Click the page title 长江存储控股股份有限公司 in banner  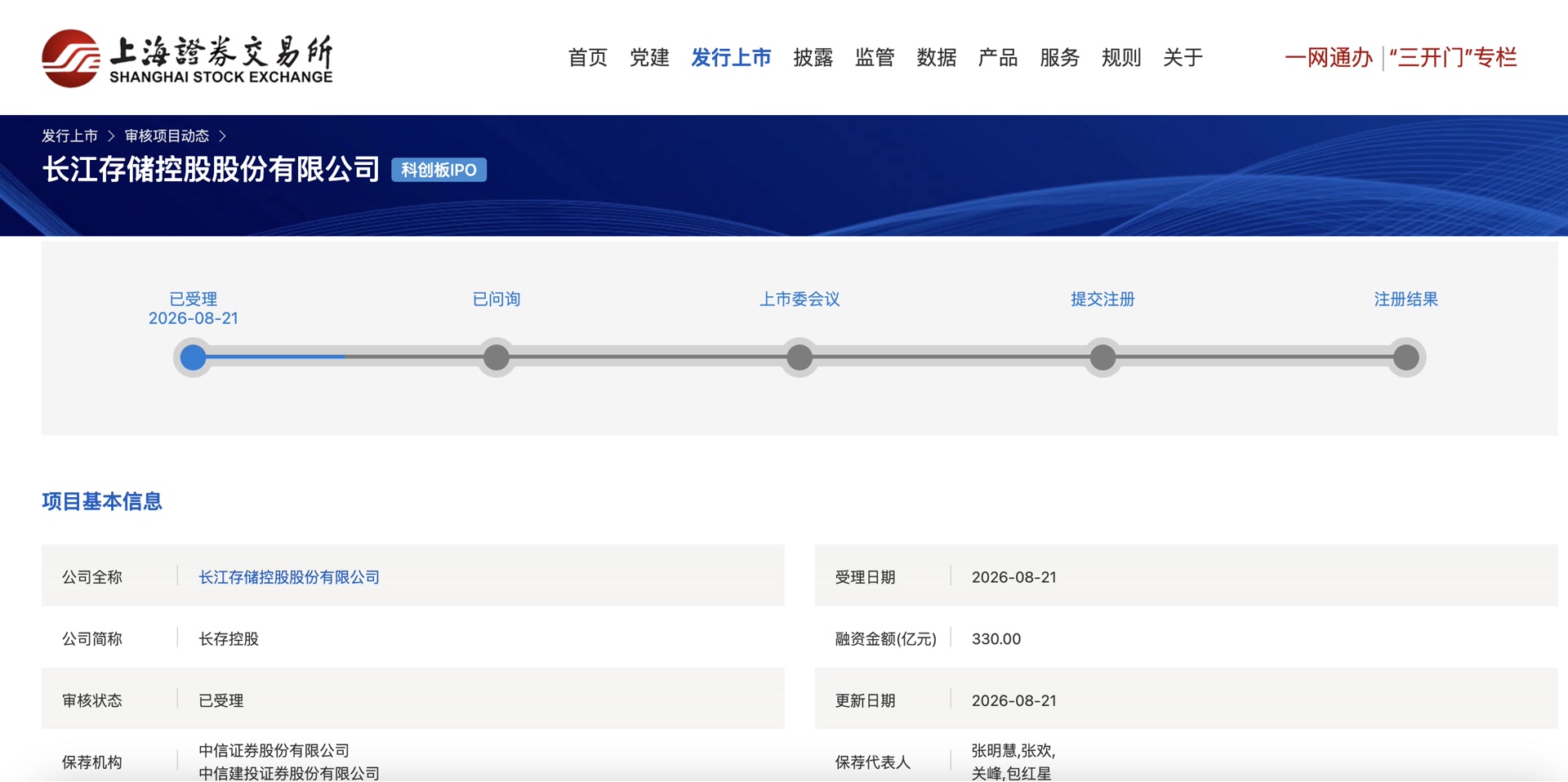[211, 169]
